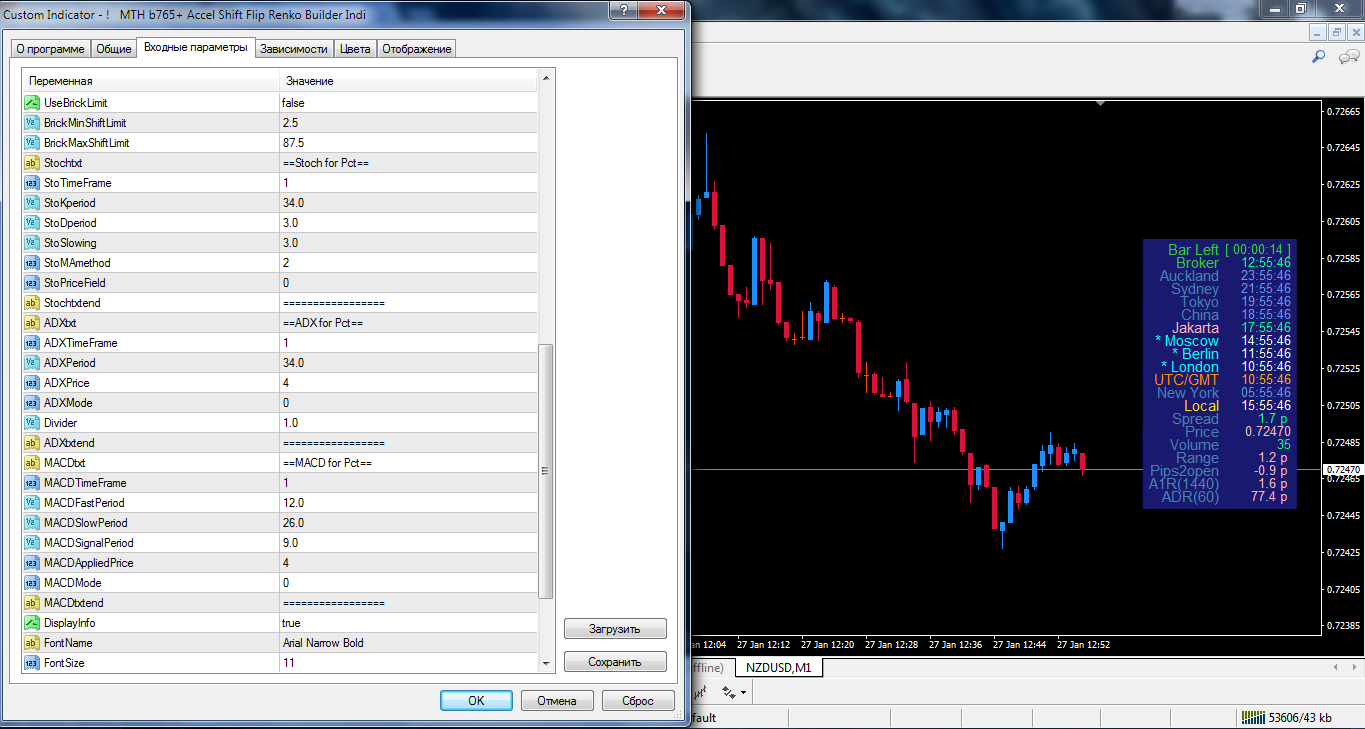
Task: Open the dropdown arrow on the bottom toolbar
Action: [x=744, y=692]
